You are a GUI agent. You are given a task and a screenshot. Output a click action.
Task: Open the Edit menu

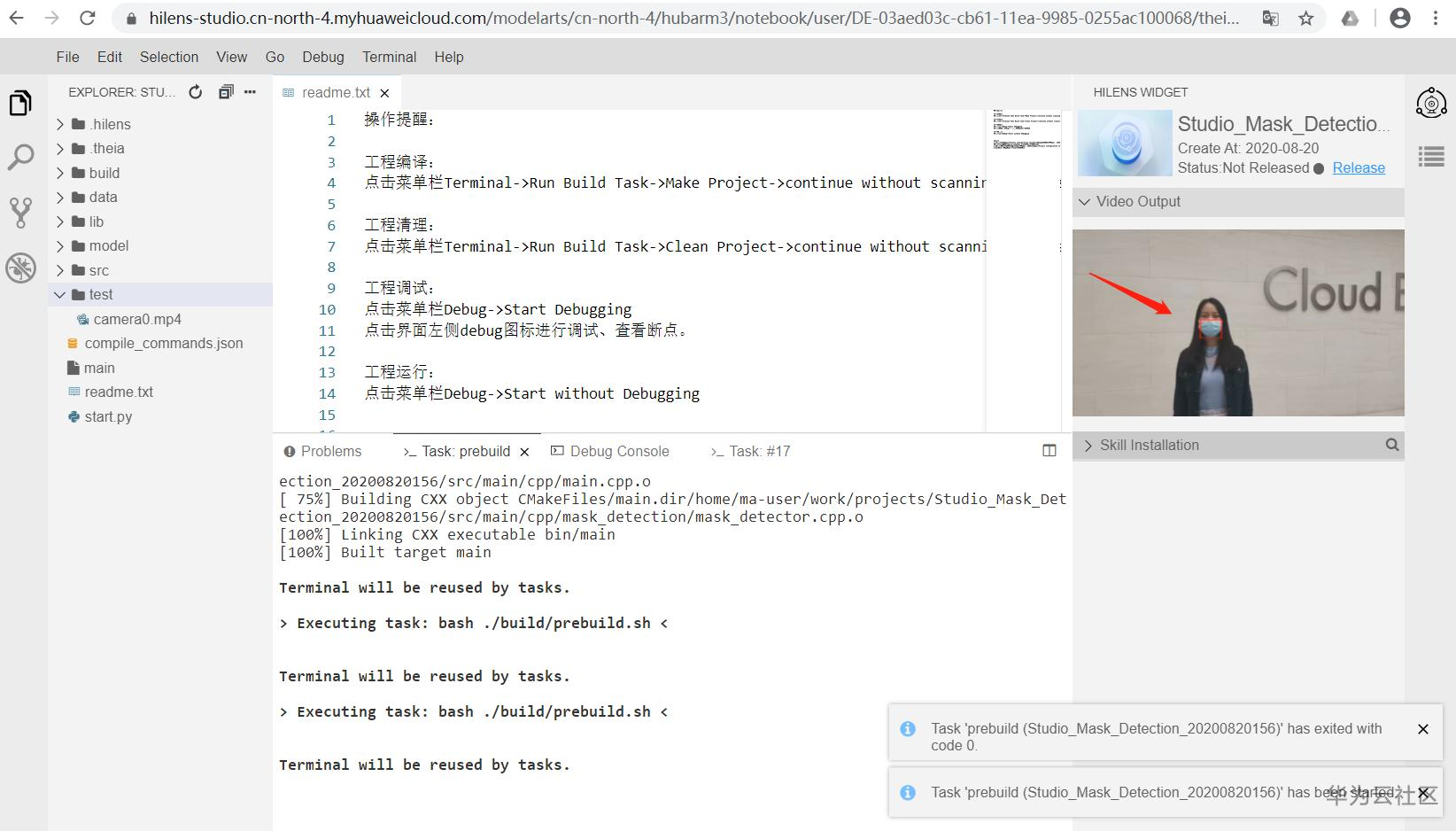click(x=110, y=57)
